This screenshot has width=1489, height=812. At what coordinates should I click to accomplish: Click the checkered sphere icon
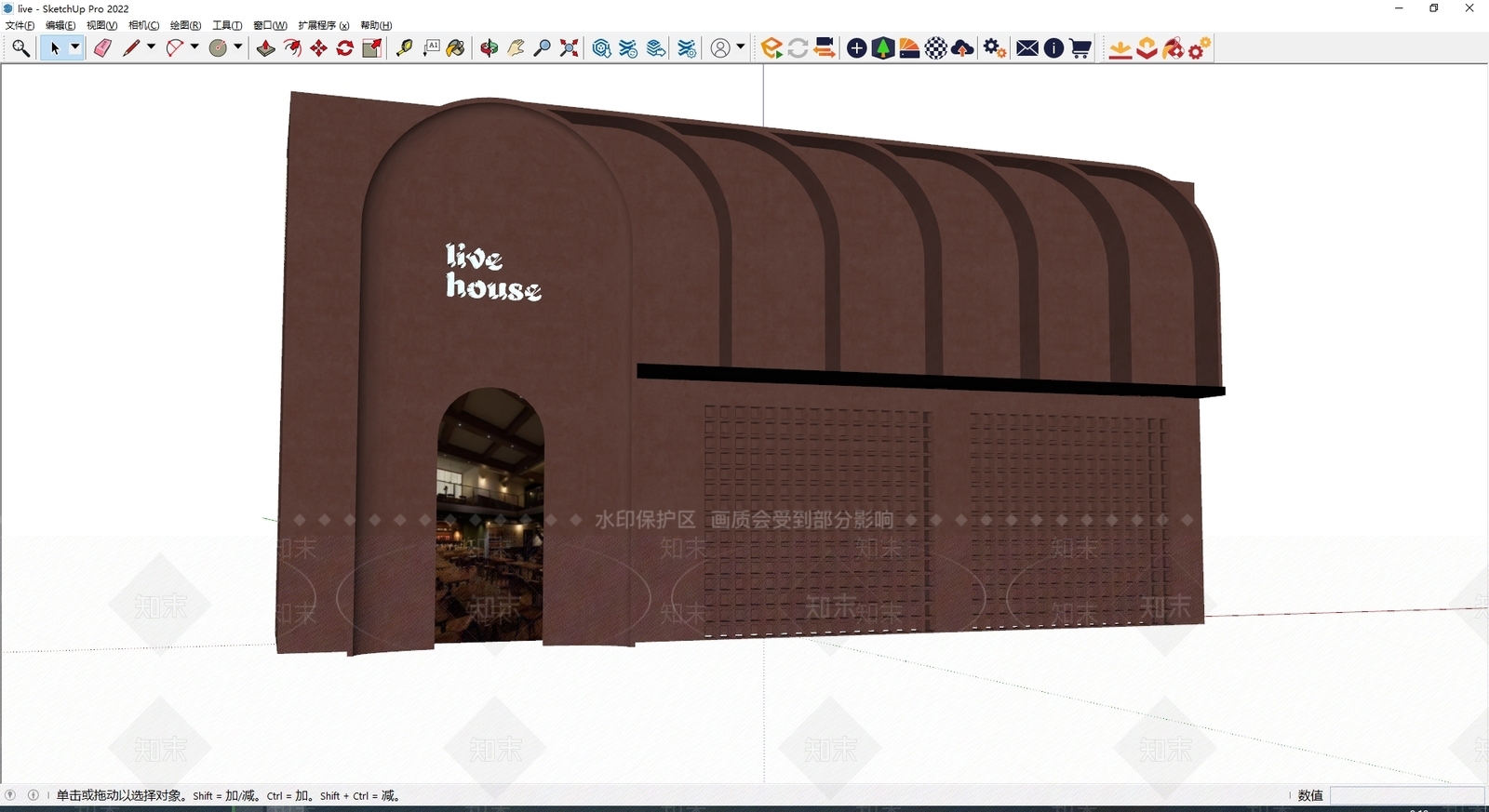click(936, 48)
